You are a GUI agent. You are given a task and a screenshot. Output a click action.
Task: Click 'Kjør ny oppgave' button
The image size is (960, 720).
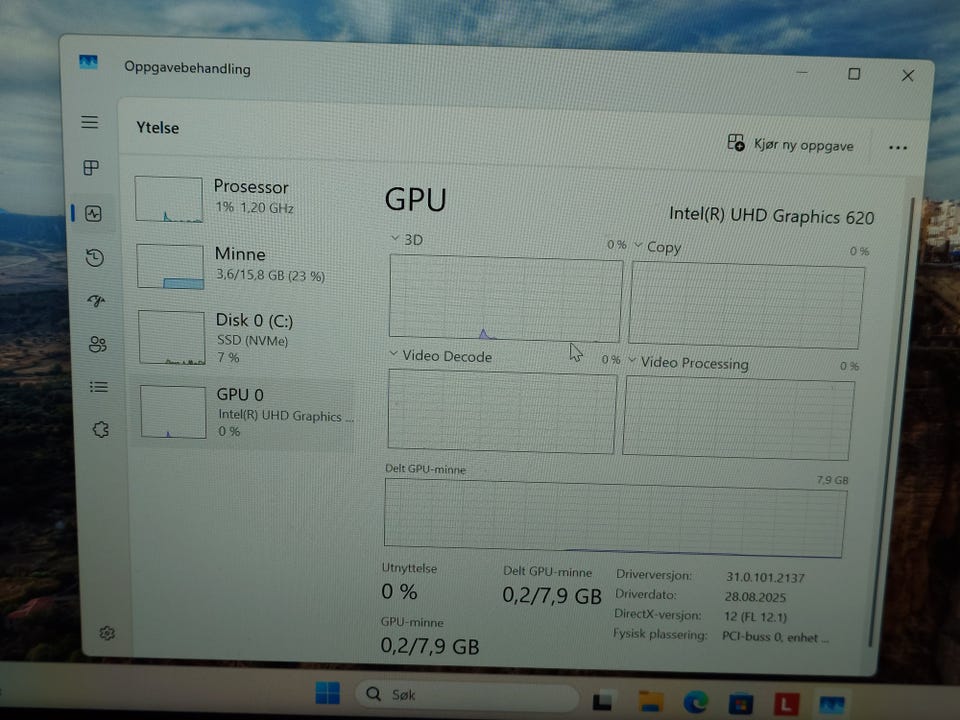point(790,144)
